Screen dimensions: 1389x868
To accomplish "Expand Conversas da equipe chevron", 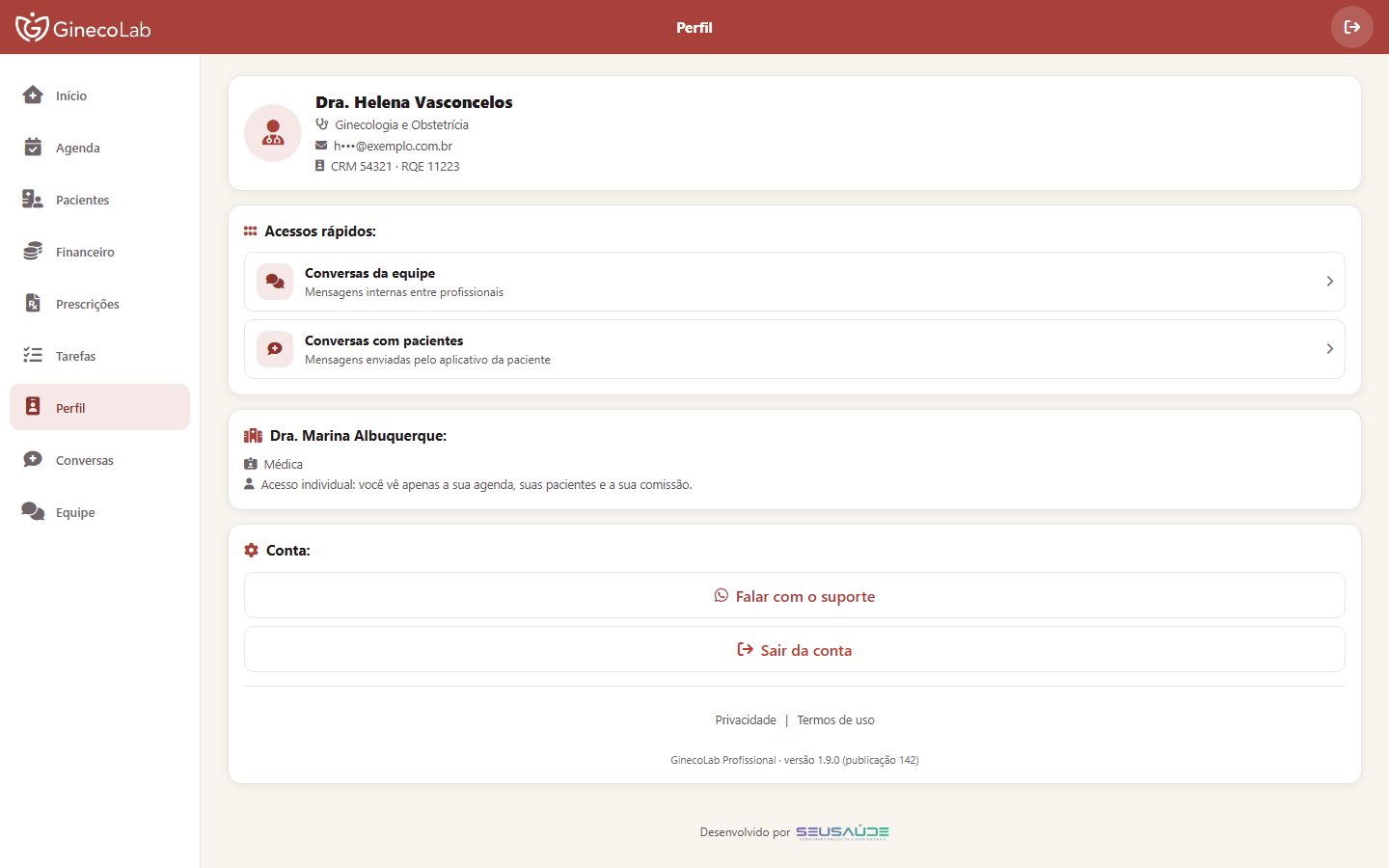I will 1329,282.
